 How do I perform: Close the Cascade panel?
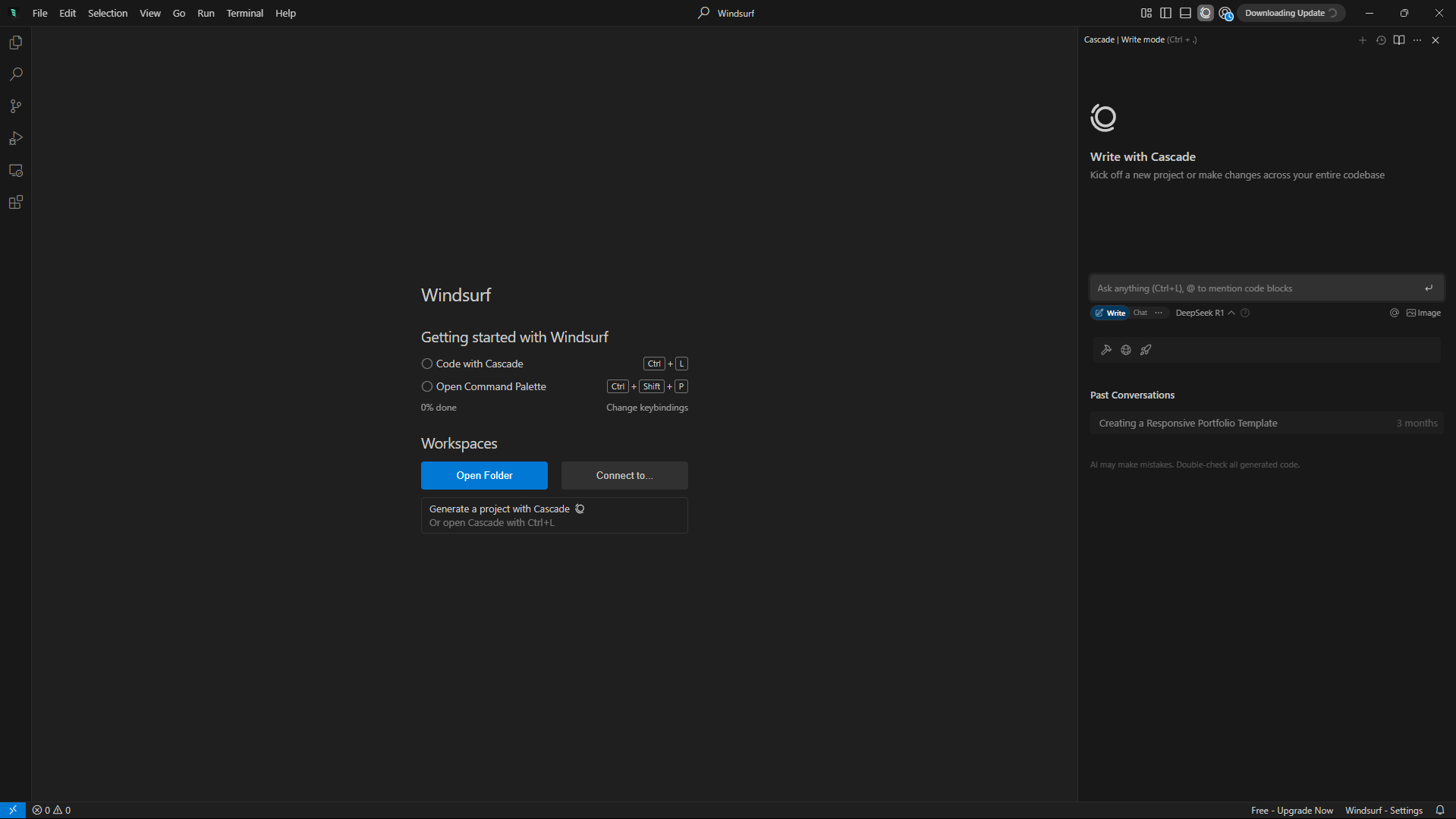click(x=1436, y=40)
